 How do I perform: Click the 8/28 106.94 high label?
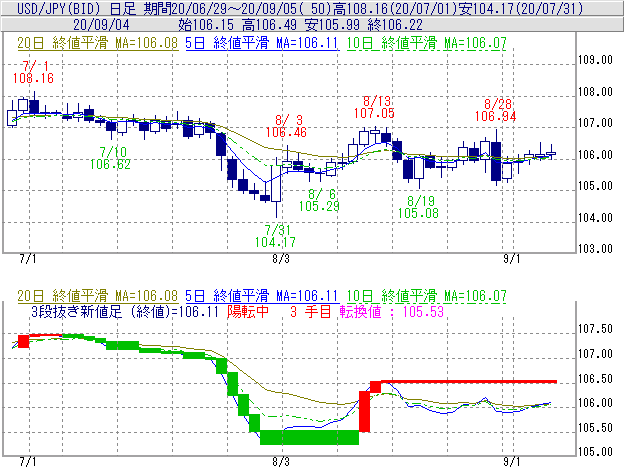(x=495, y=110)
